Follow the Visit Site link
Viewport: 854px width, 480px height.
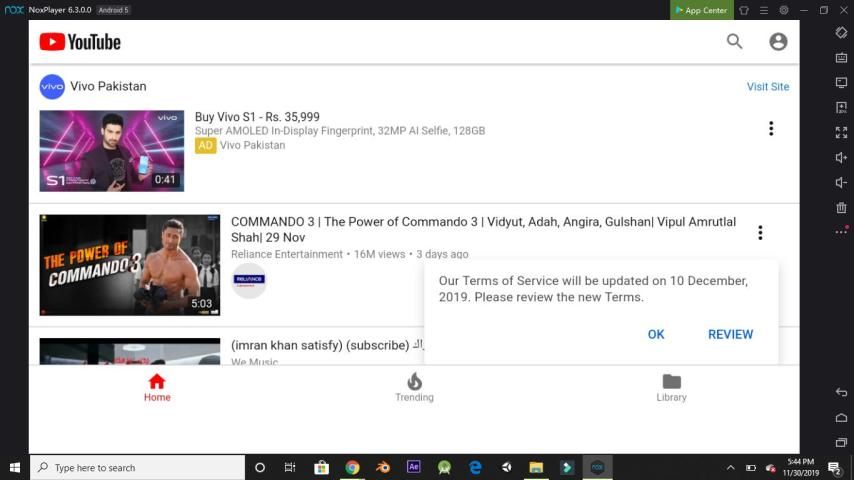[x=767, y=87]
